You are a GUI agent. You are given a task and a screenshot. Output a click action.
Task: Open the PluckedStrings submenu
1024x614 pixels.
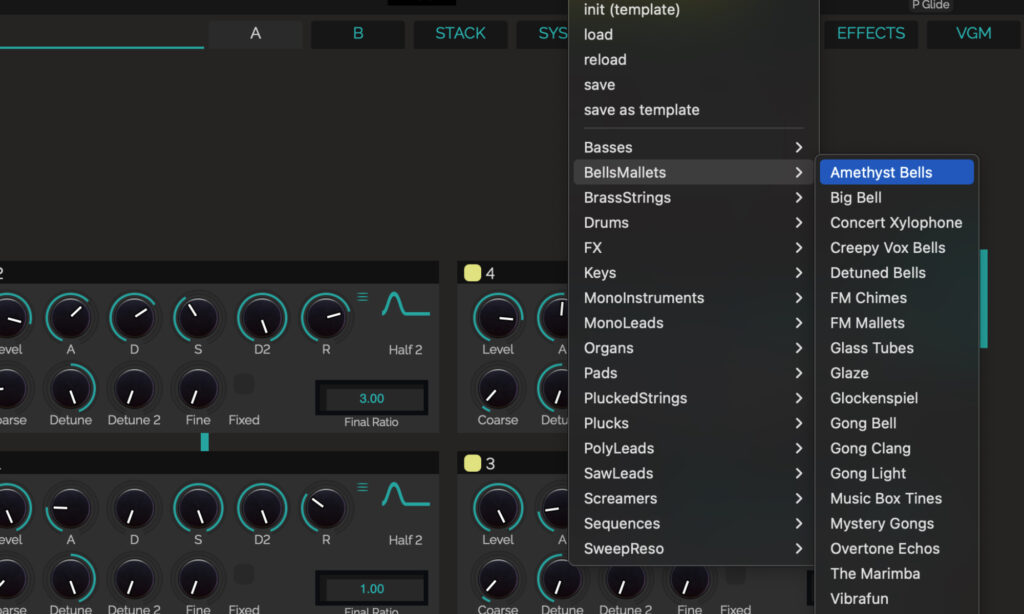[693, 398]
